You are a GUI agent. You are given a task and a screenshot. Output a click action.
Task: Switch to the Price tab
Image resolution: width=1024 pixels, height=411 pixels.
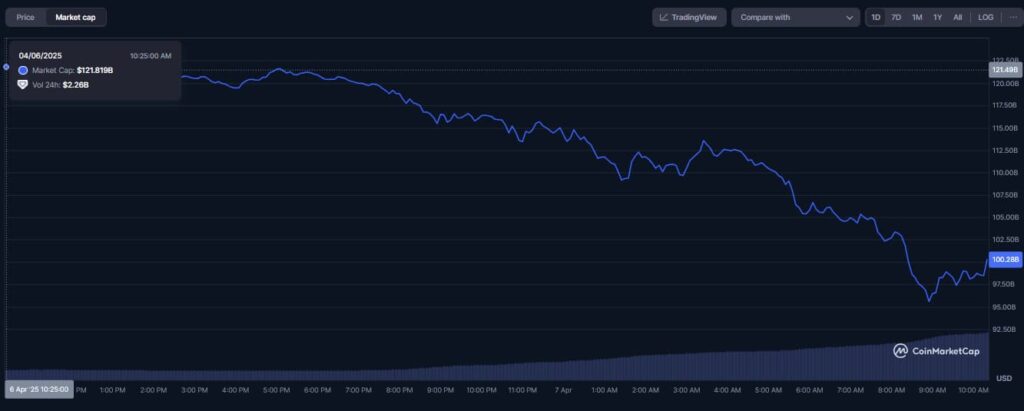click(x=25, y=18)
